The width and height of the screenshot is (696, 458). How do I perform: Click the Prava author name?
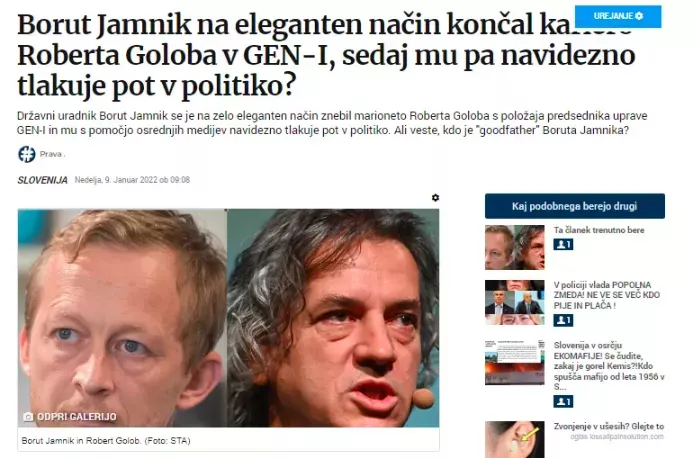tap(51, 154)
